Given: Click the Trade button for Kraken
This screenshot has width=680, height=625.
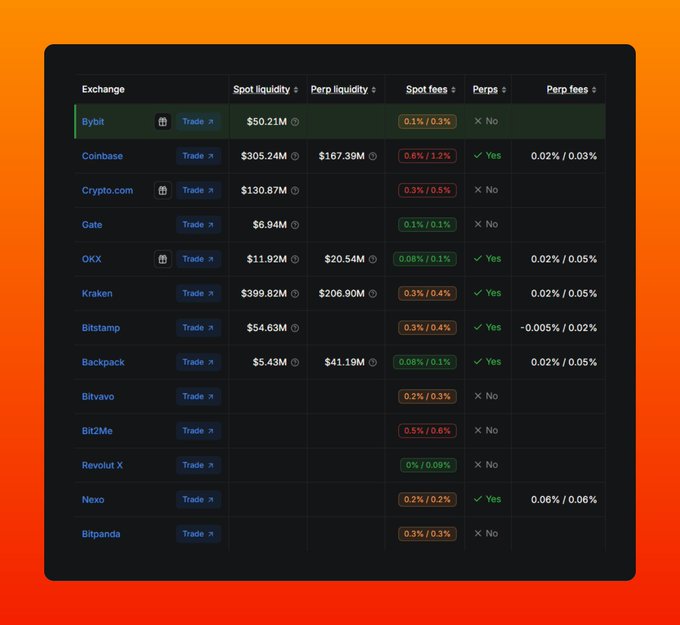Looking at the screenshot, I should click(x=198, y=294).
